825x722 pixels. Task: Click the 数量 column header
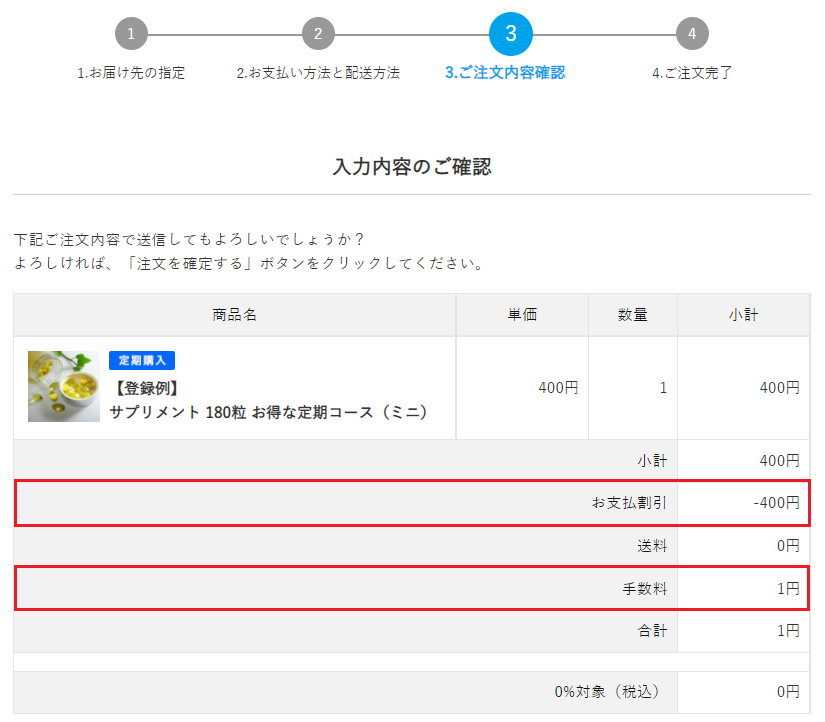[x=633, y=315]
